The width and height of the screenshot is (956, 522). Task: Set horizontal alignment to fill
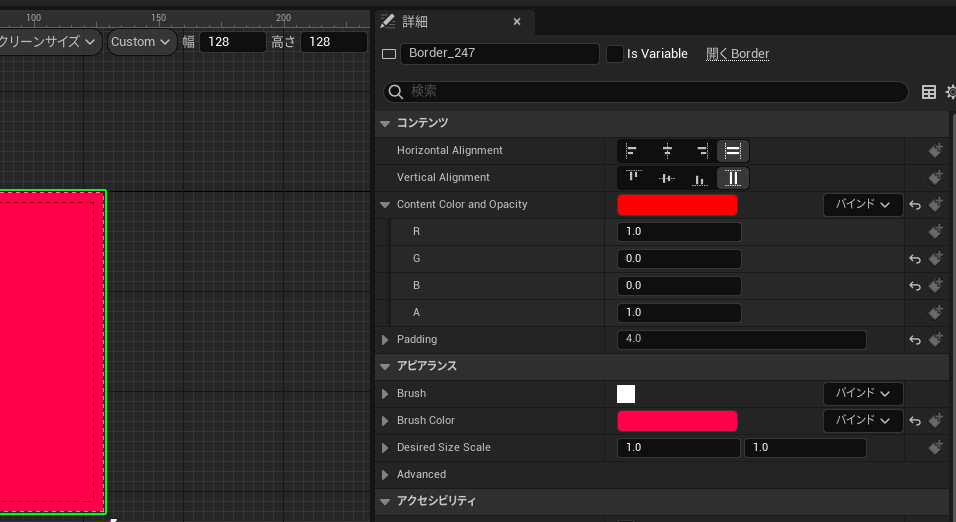[x=733, y=151]
